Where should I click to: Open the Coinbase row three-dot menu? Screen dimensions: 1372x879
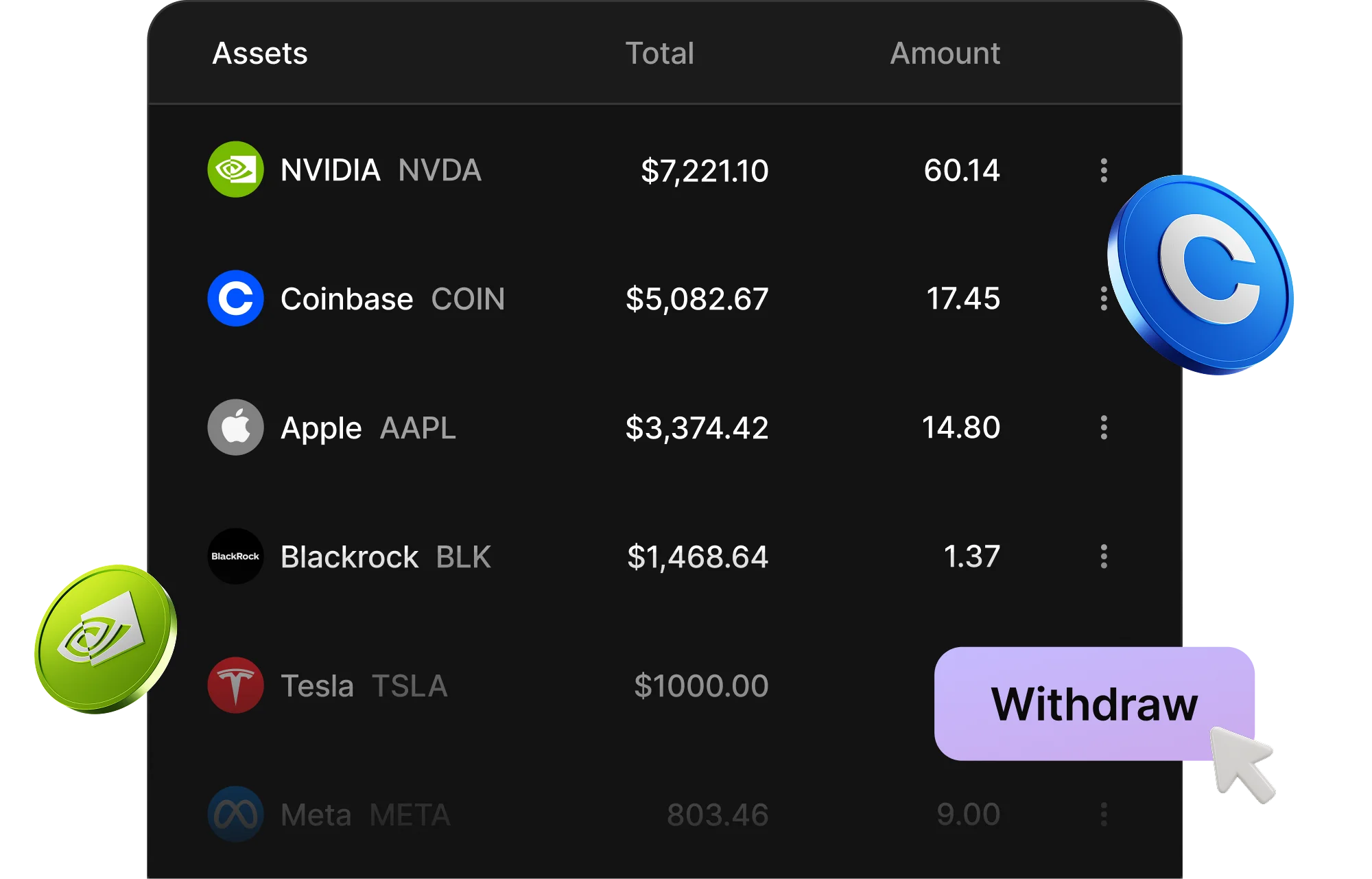(1103, 298)
